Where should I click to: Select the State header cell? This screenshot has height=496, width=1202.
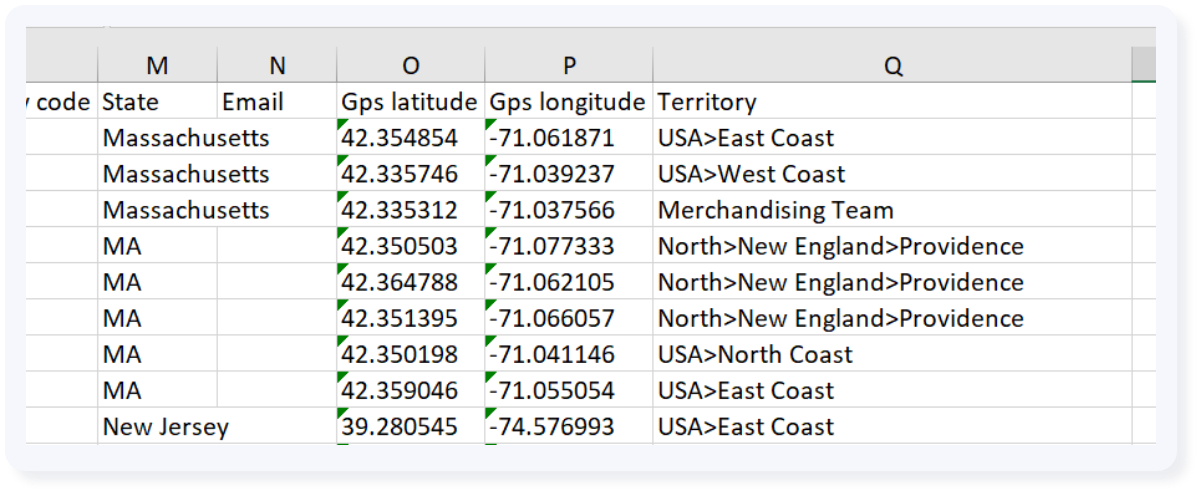157,102
